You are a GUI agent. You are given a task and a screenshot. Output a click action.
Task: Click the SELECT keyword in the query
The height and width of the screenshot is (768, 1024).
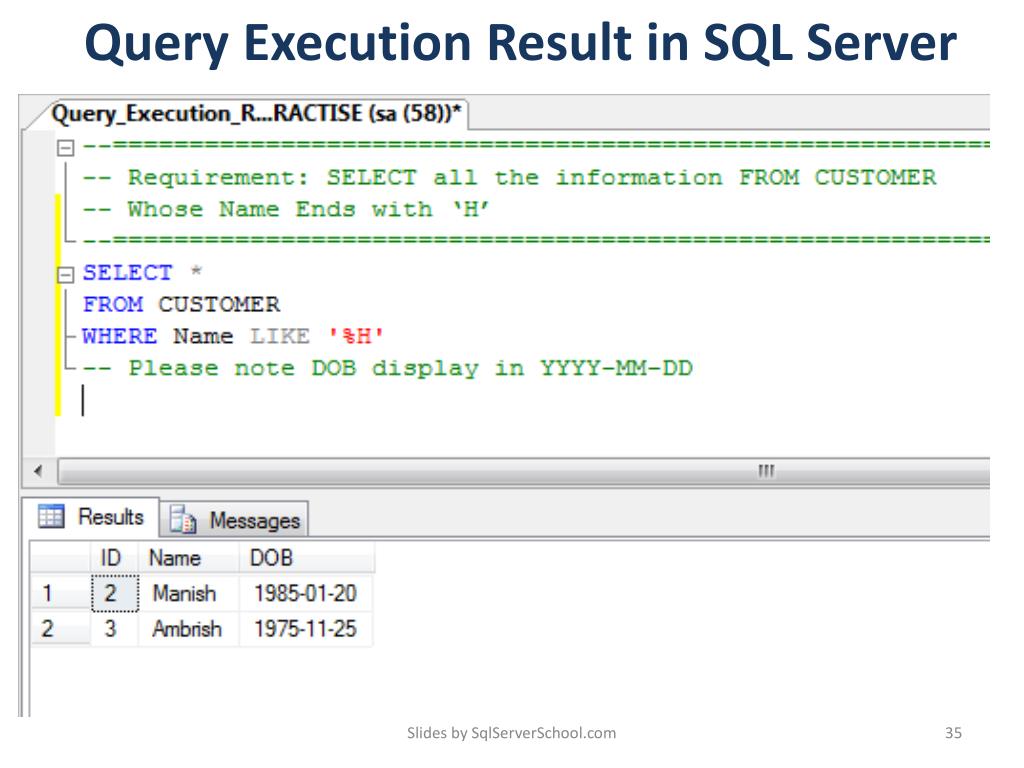pyautogui.click(x=127, y=272)
